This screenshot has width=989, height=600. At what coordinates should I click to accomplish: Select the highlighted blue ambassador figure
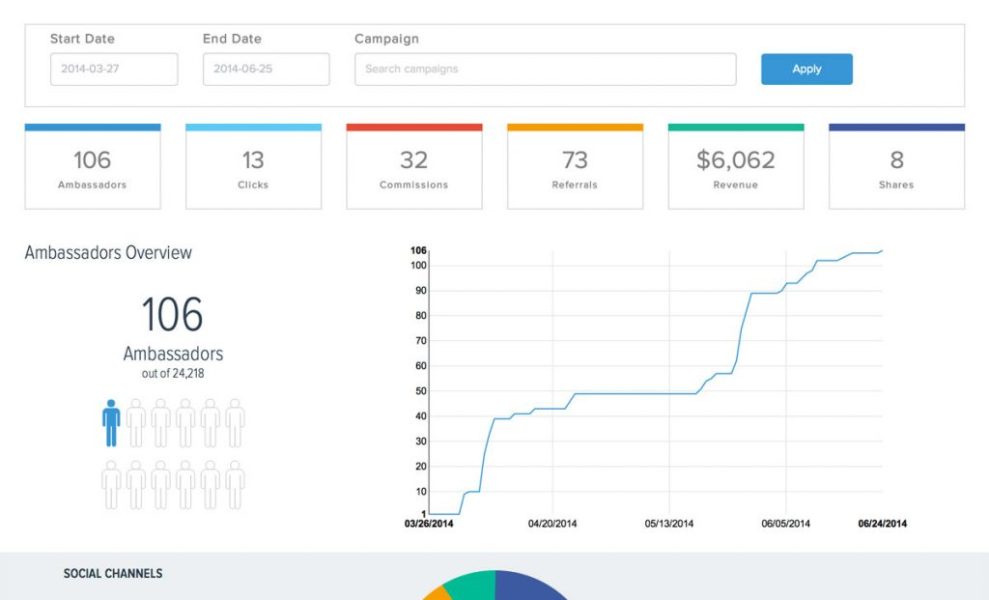pyautogui.click(x=111, y=420)
